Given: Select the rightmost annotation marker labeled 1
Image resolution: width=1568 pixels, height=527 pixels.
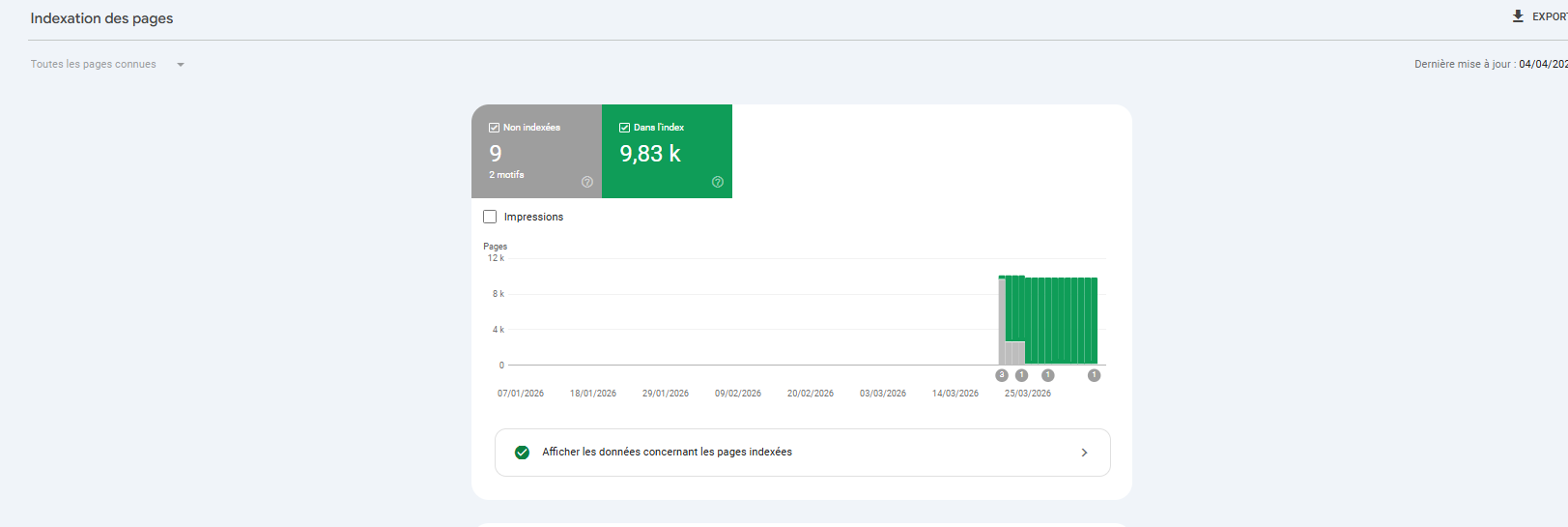Looking at the screenshot, I should coord(1094,375).
